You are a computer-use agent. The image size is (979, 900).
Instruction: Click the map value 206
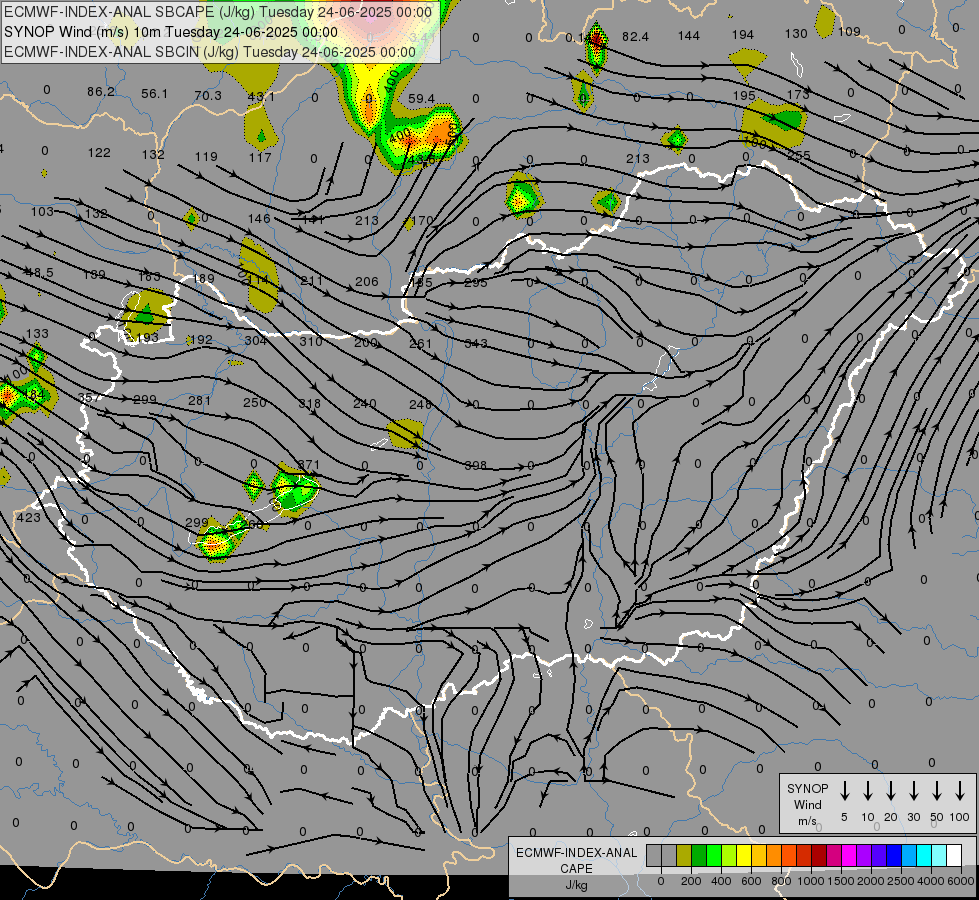(367, 282)
